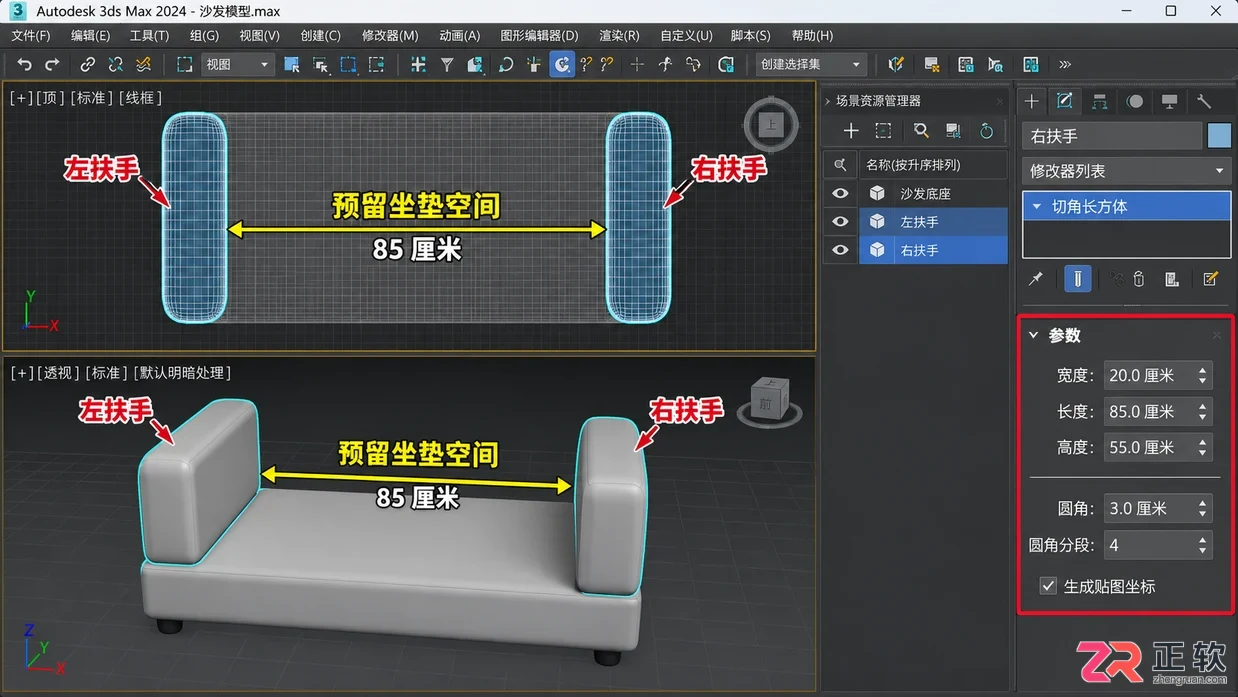Switch to the Hierarchy command panel tab

click(1100, 101)
